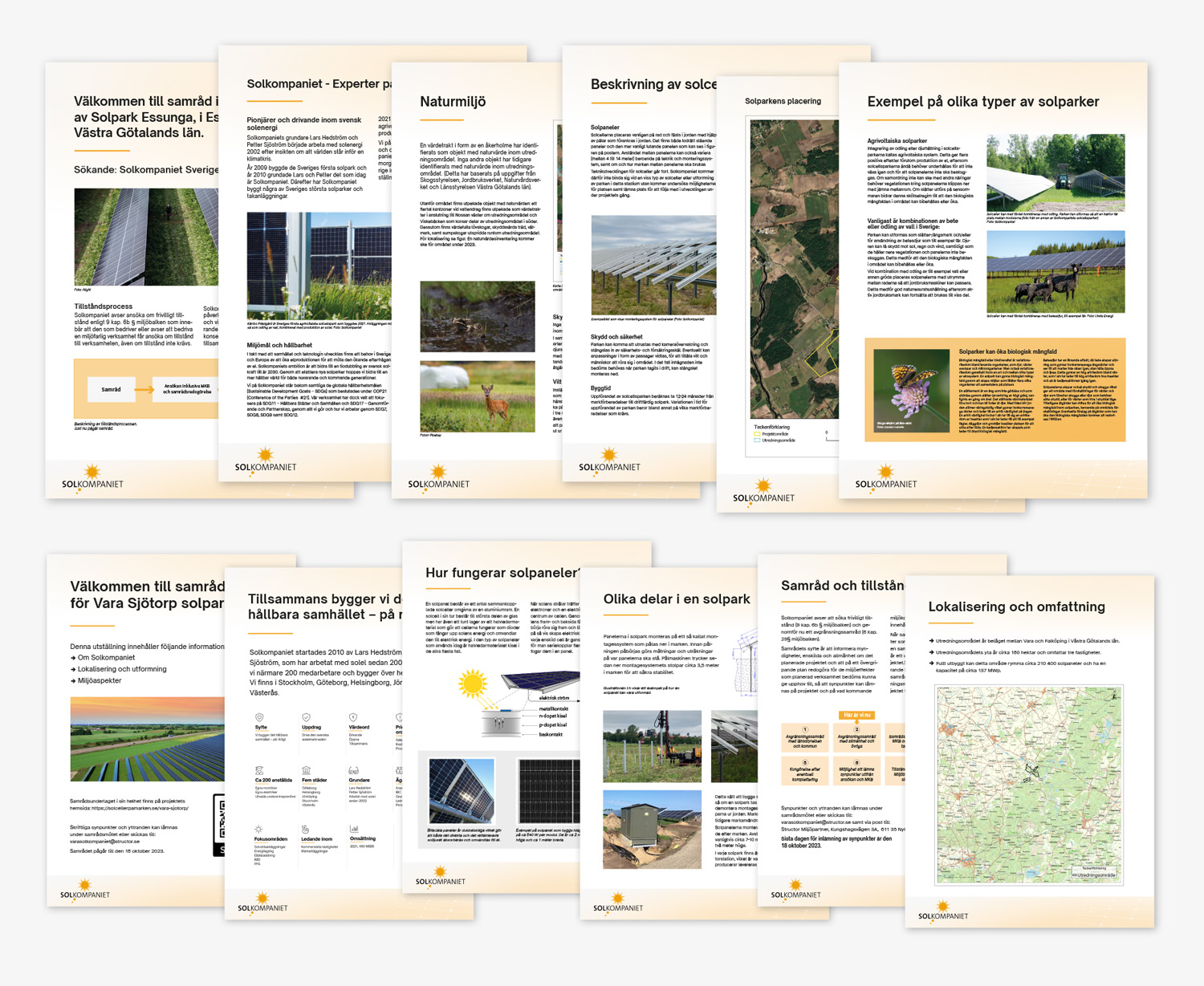Click the bar chart icon above Omsättning
Screen dimensions: 1204x986
coord(354,830)
